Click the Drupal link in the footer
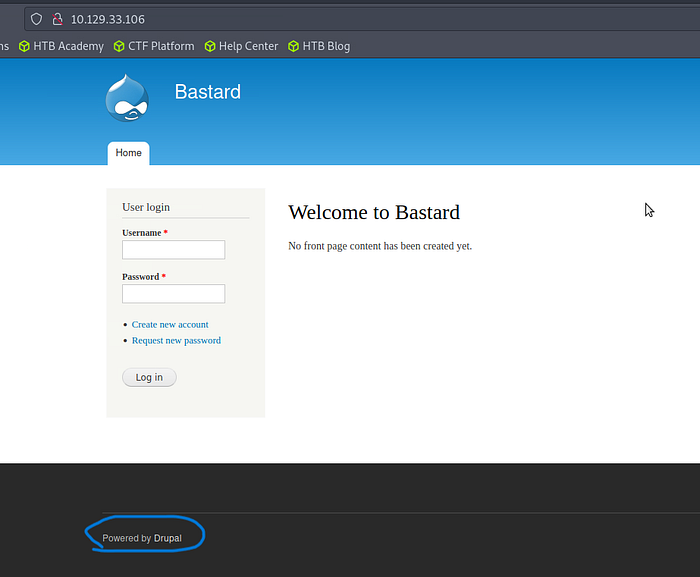700x577 pixels. (168, 538)
